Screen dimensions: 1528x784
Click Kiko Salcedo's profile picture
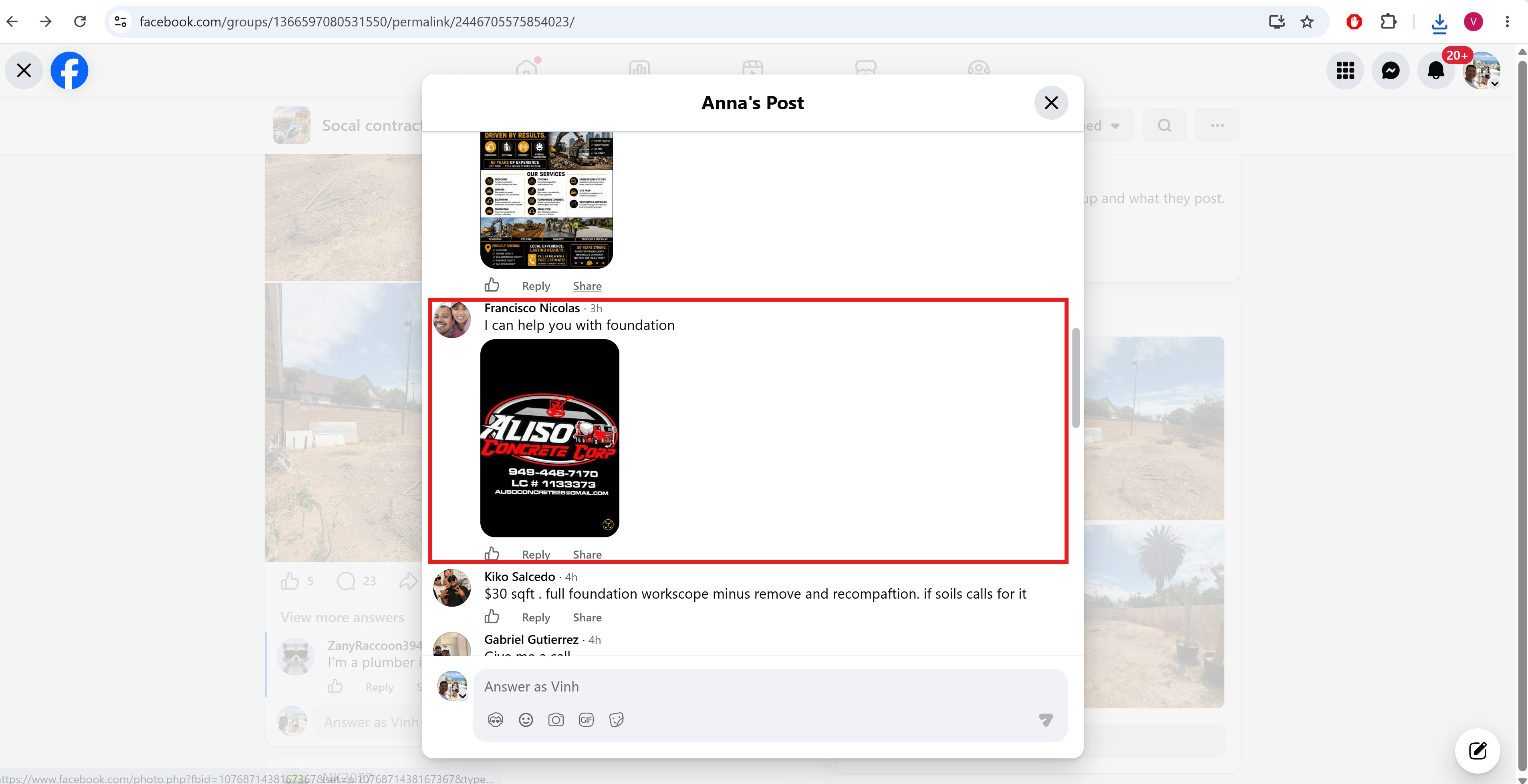click(x=452, y=588)
